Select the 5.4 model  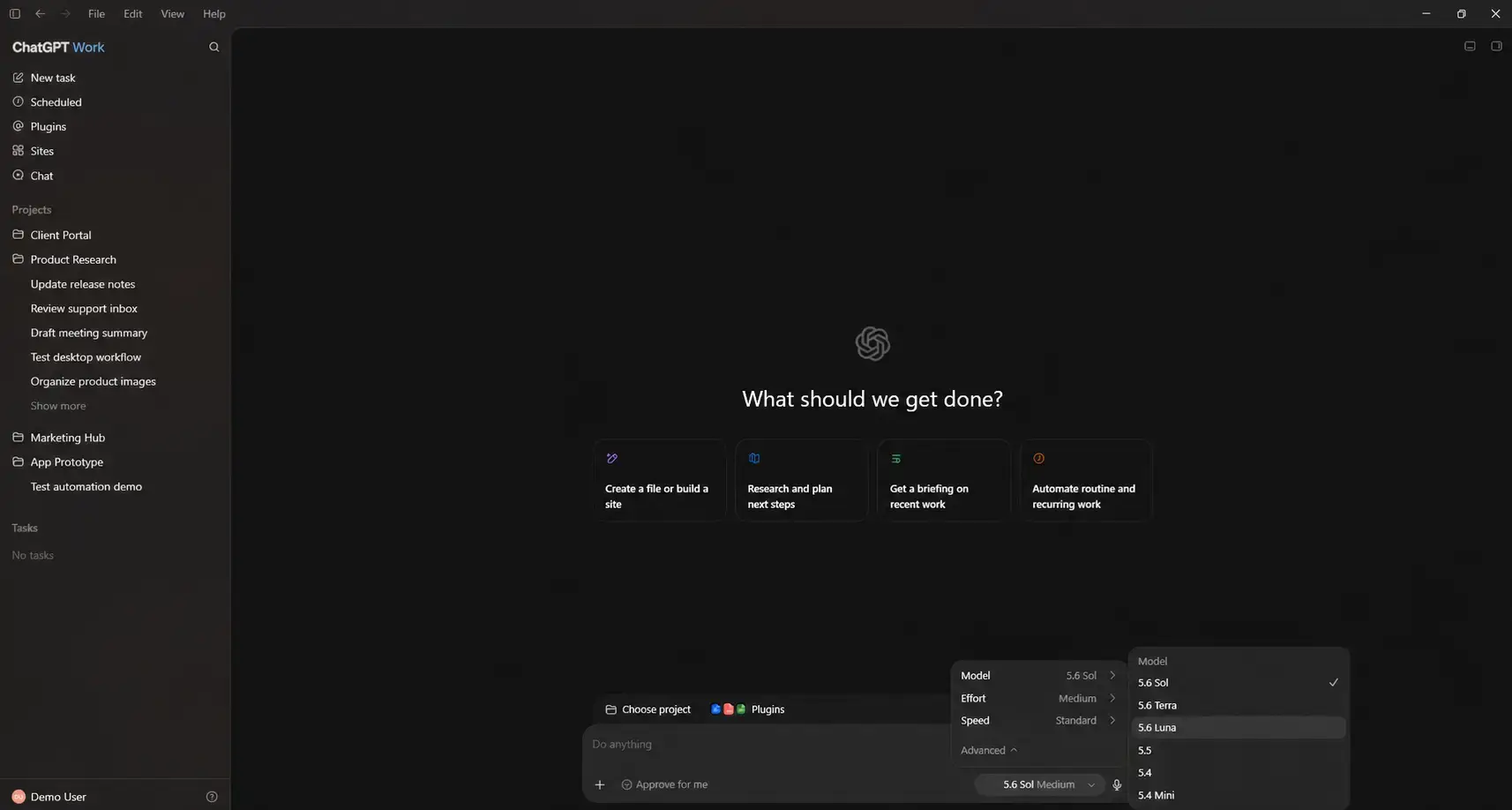[x=1239, y=773]
